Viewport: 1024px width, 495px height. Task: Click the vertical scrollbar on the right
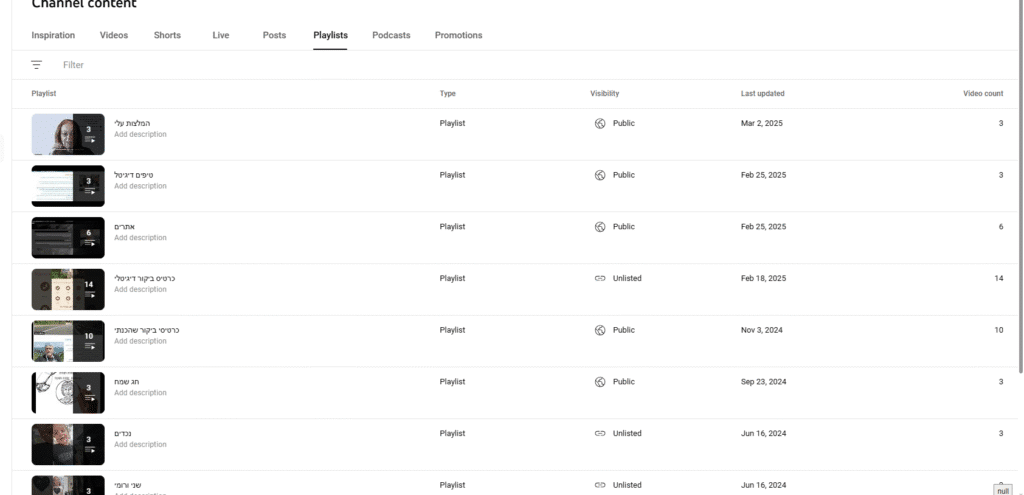pyautogui.click(x=1021, y=189)
